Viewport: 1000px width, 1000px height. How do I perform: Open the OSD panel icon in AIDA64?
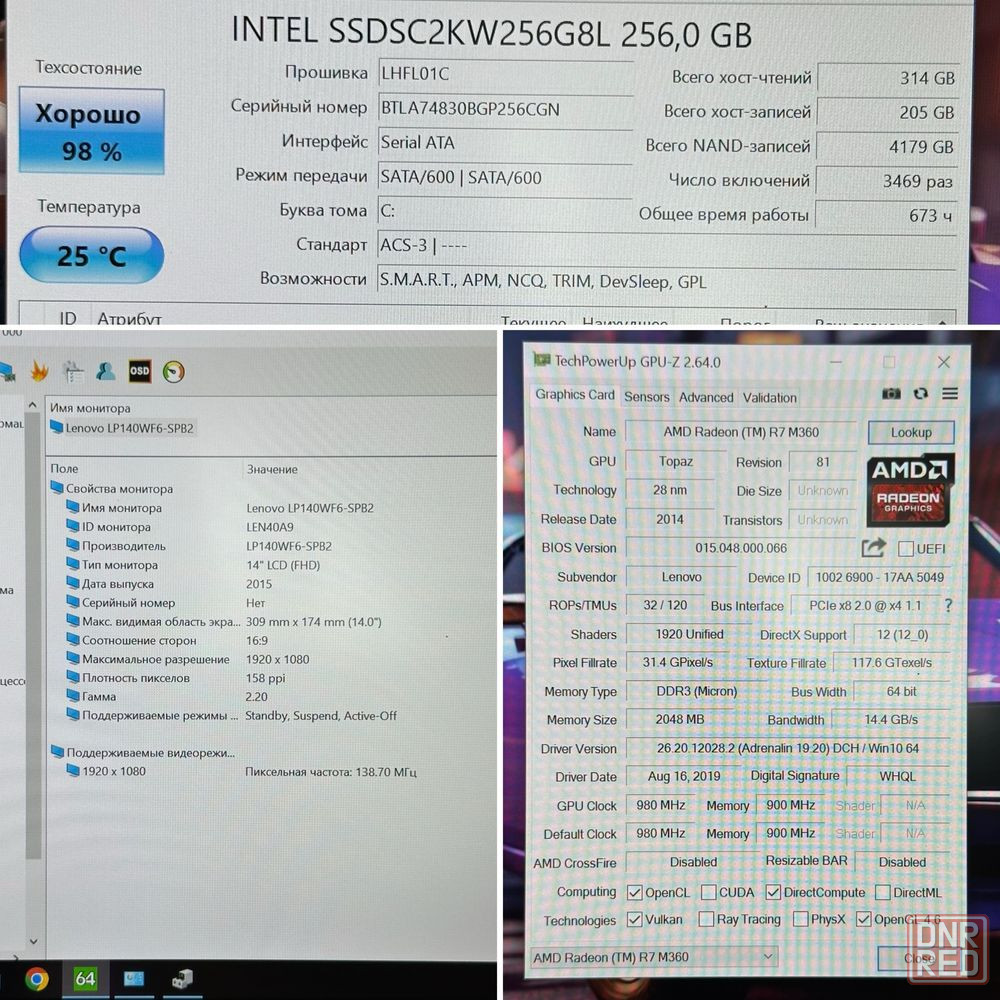tap(140, 371)
